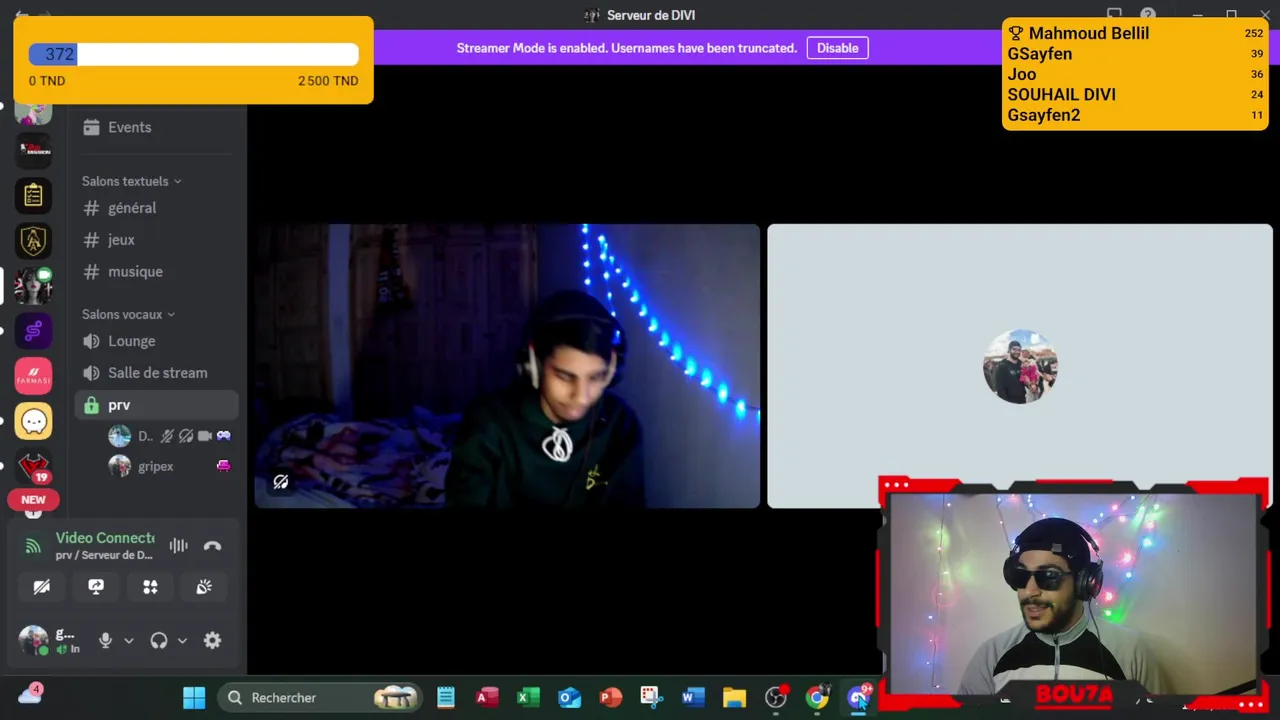Click SOUHAIL DIVI leaderboard entry
This screenshot has height=720, width=1280.
(x=1135, y=94)
